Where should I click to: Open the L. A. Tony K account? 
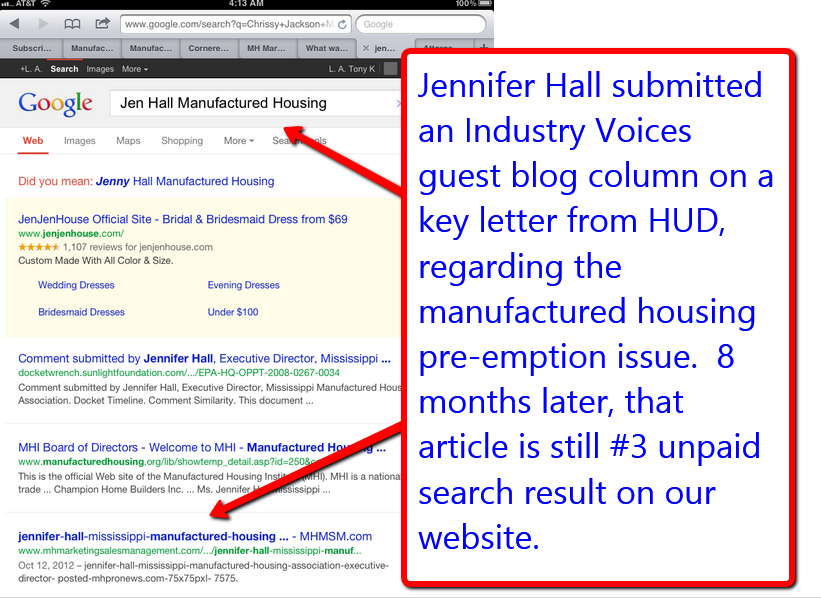tap(351, 69)
